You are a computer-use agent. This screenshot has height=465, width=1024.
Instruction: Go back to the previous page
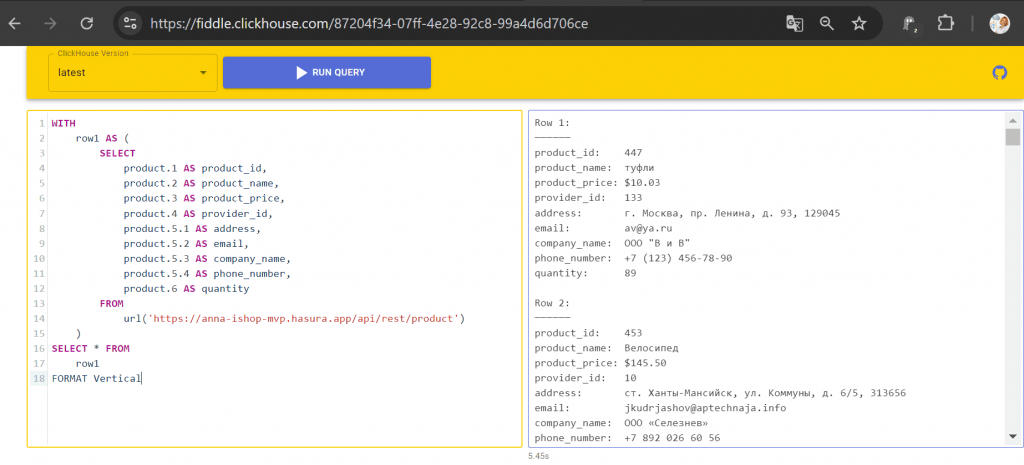(15, 23)
